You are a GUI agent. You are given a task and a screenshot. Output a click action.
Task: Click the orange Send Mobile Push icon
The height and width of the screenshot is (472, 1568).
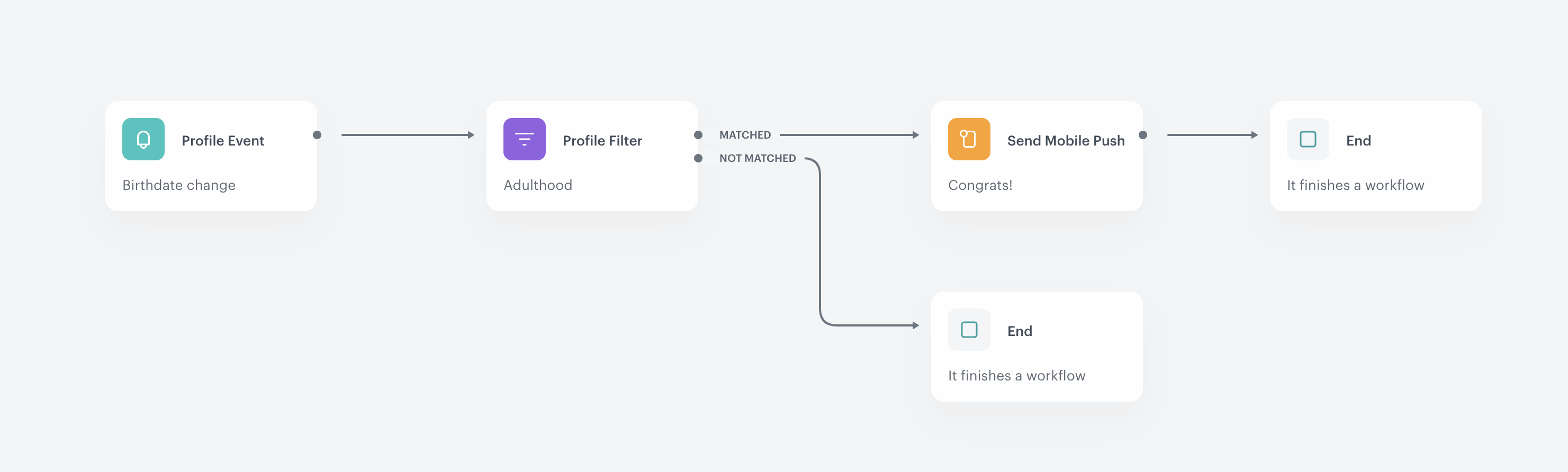coord(968,139)
